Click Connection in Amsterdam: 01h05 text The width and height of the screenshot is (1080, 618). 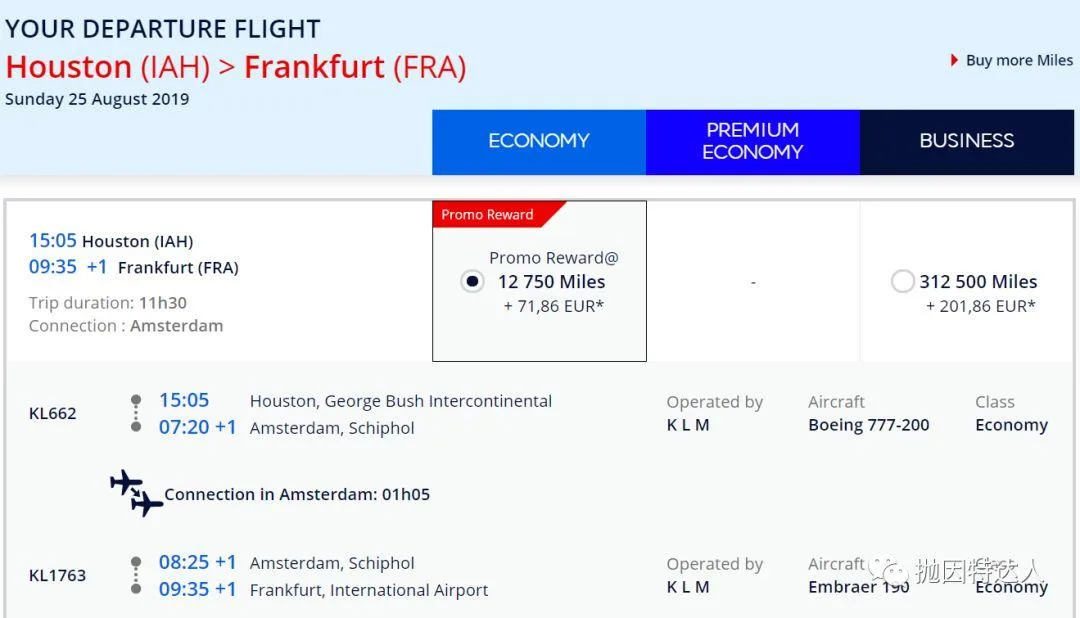297,494
